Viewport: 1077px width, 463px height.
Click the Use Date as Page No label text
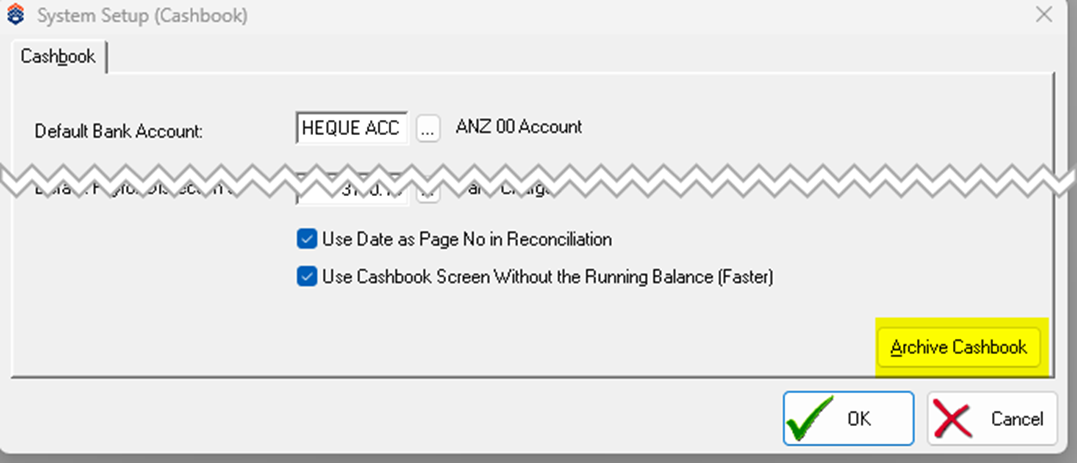[467, 240]
